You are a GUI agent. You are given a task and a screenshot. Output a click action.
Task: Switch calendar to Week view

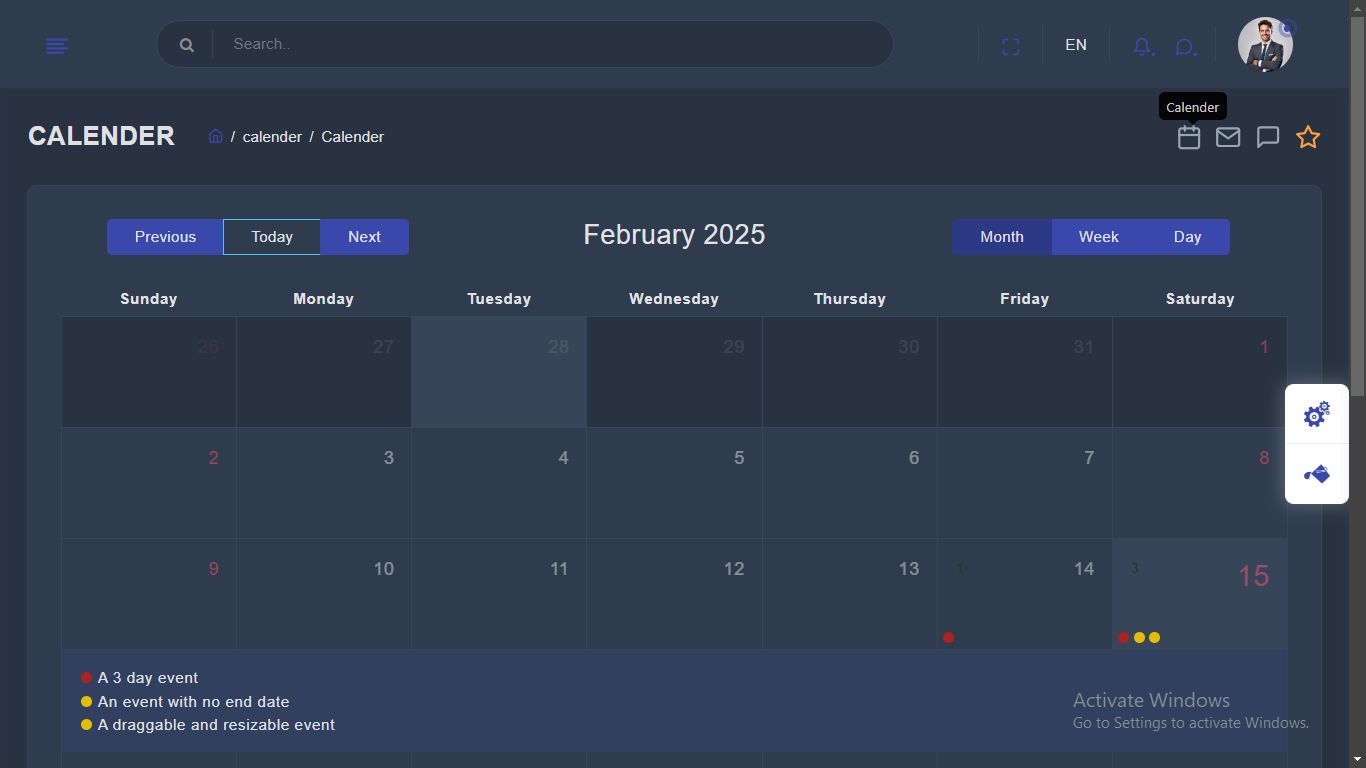click(x=1098, y=237)
